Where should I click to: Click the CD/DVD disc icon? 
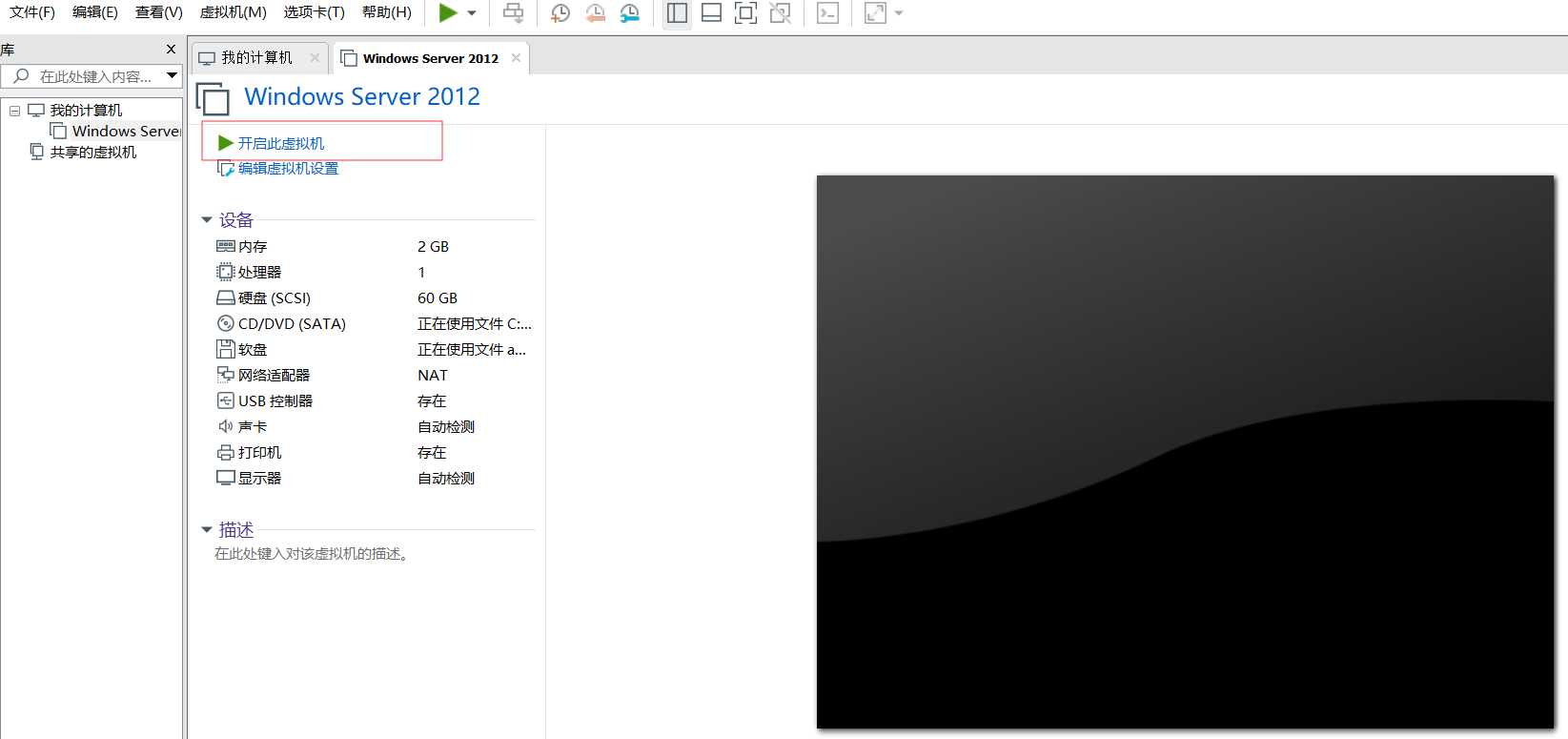point(226,323)
